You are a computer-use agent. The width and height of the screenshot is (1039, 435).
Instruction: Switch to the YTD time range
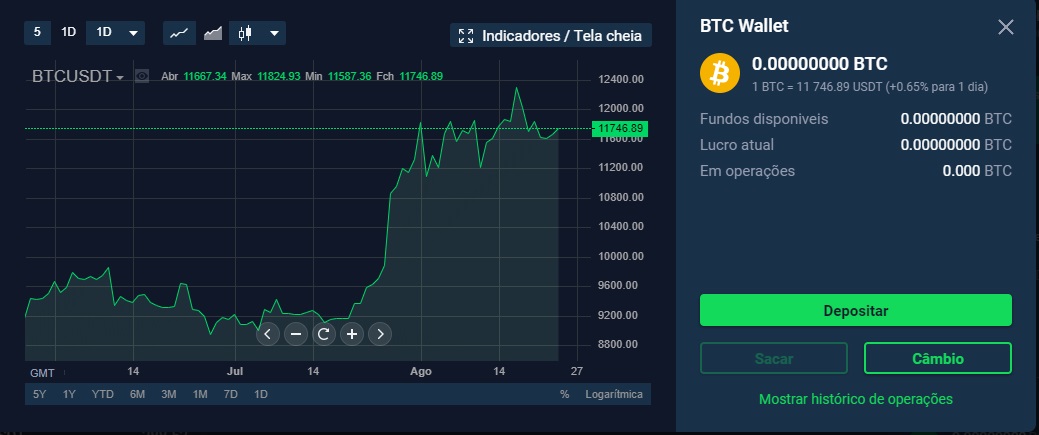tap(103, 394)
